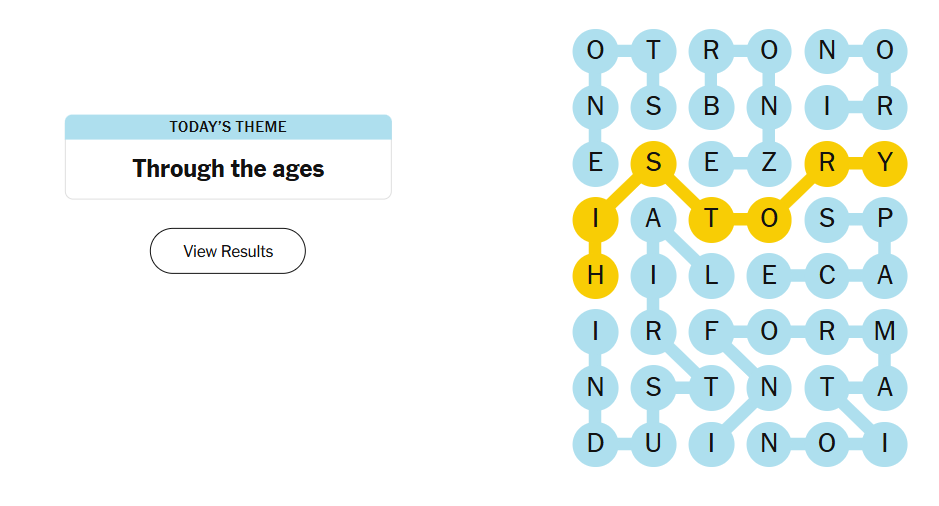Click the View Results button
This screenshot has height=506, width=939.
pyautogui.click(x=228, y=251)
